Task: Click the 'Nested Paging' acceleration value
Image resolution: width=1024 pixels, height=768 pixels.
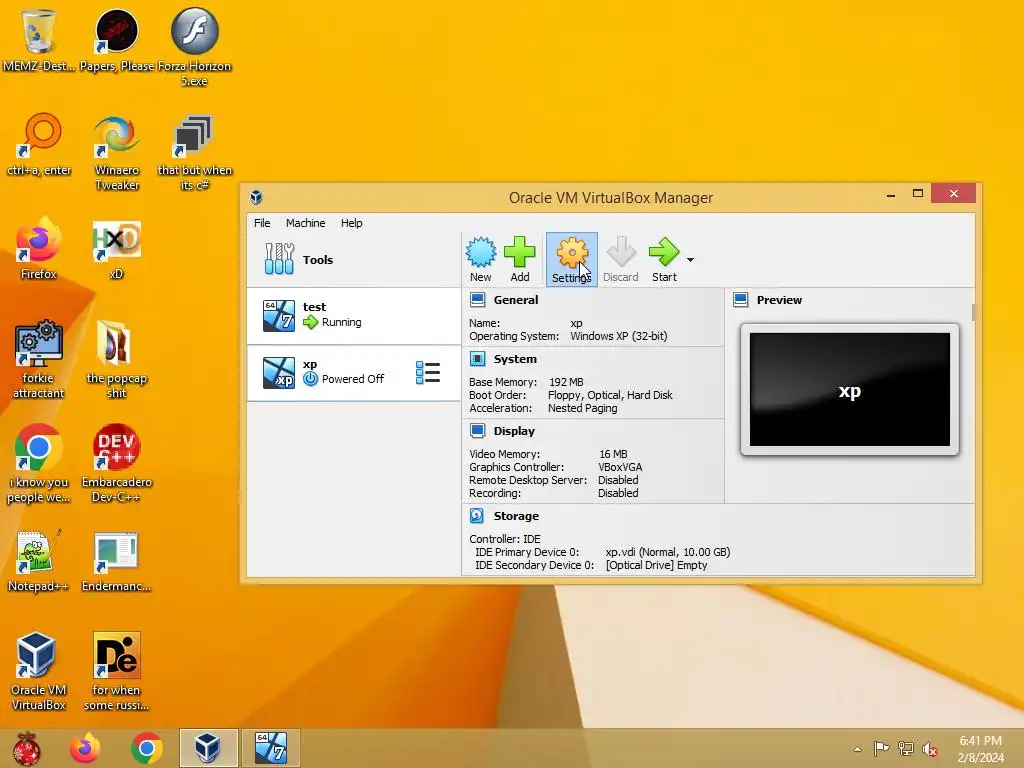Action: coord(583,408)
